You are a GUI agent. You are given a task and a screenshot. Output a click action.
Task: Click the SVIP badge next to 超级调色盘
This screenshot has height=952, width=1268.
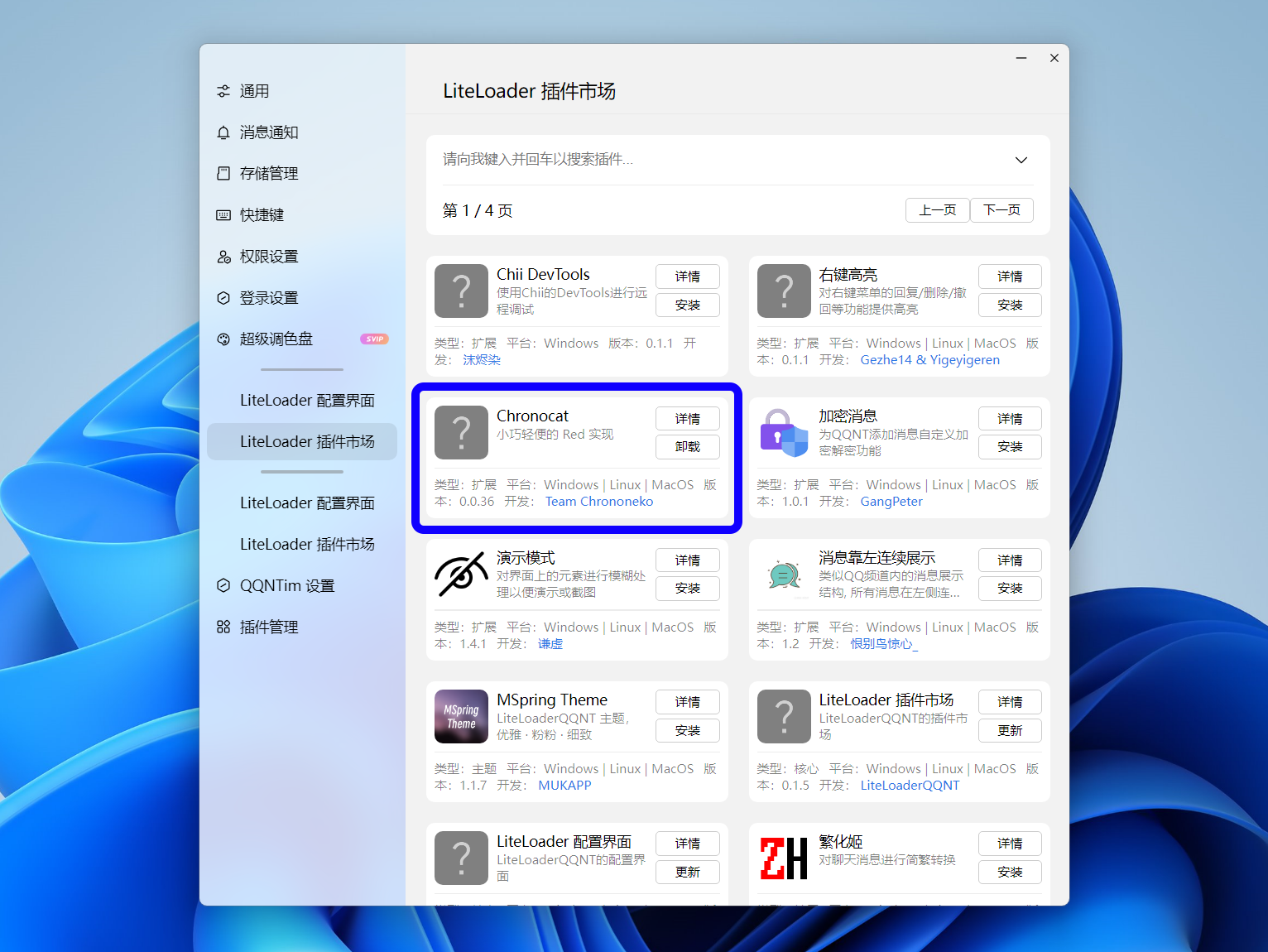coord(374,339)
